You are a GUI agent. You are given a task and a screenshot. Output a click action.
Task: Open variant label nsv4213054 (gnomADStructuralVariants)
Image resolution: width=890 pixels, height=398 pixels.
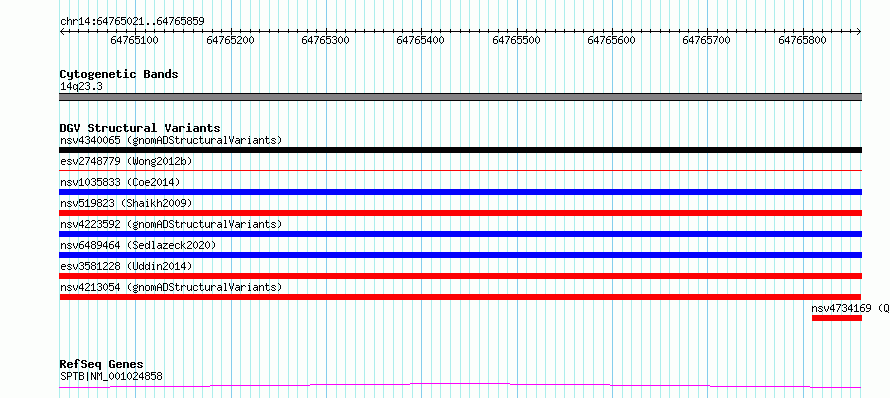(x=171, y=287)
